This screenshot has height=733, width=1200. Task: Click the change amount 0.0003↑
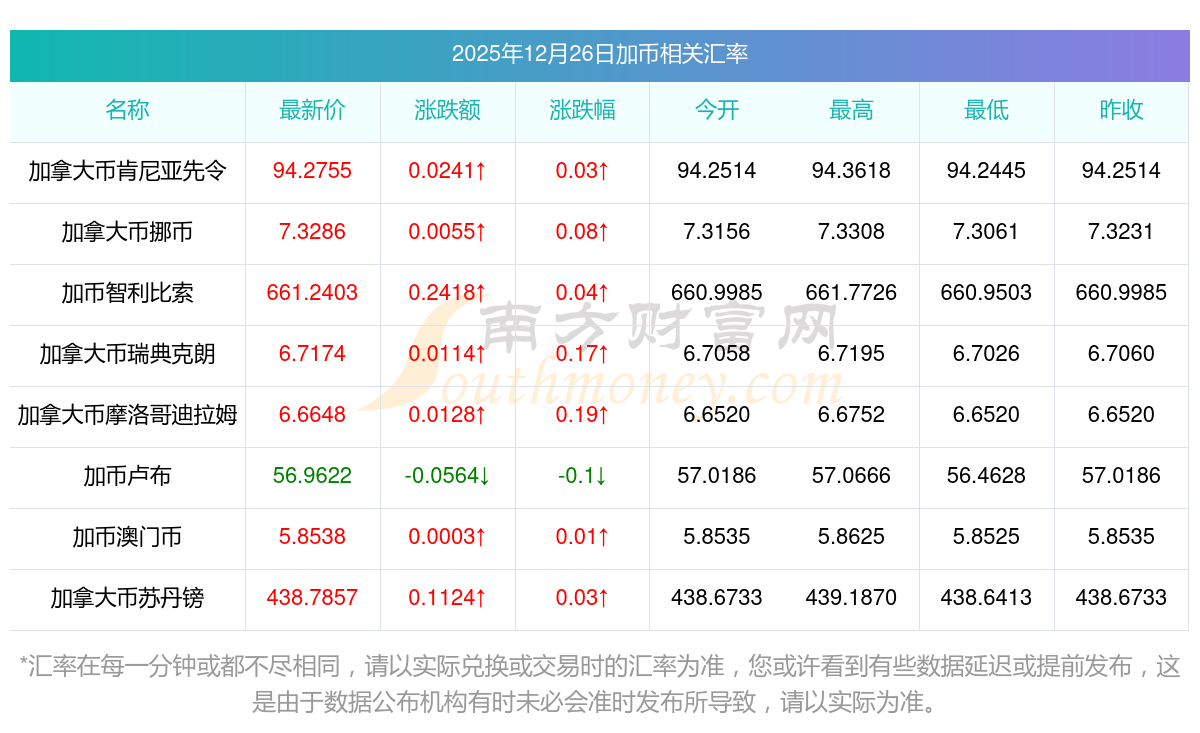(x=447, y=537)
